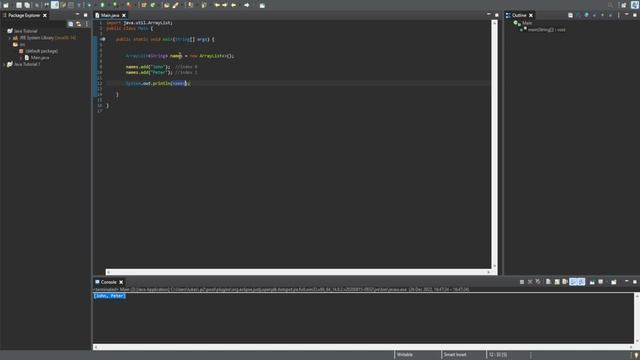This screenshot has width=640, height=360.
Task: Click Smart Insert in the status bar
Action: point(455,355)
